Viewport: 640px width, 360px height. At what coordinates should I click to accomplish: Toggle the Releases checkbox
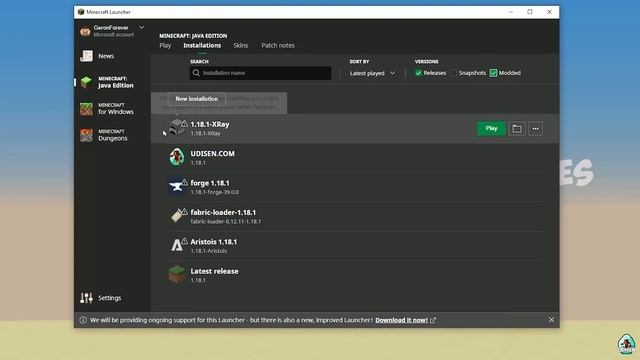click(418, 73)
